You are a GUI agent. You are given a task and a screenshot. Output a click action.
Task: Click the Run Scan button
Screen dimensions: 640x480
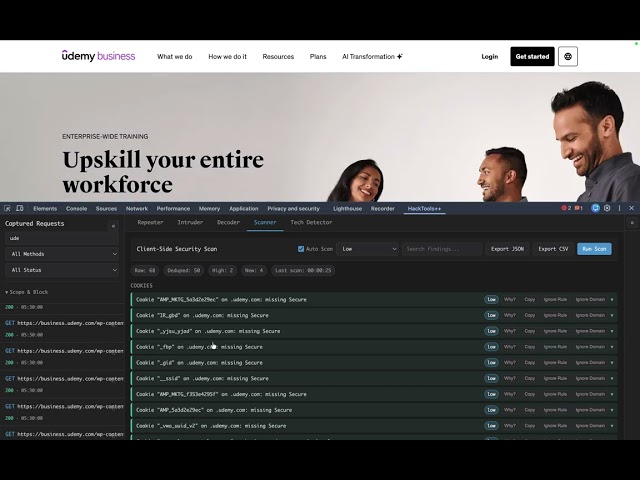[x=594, y=249]
